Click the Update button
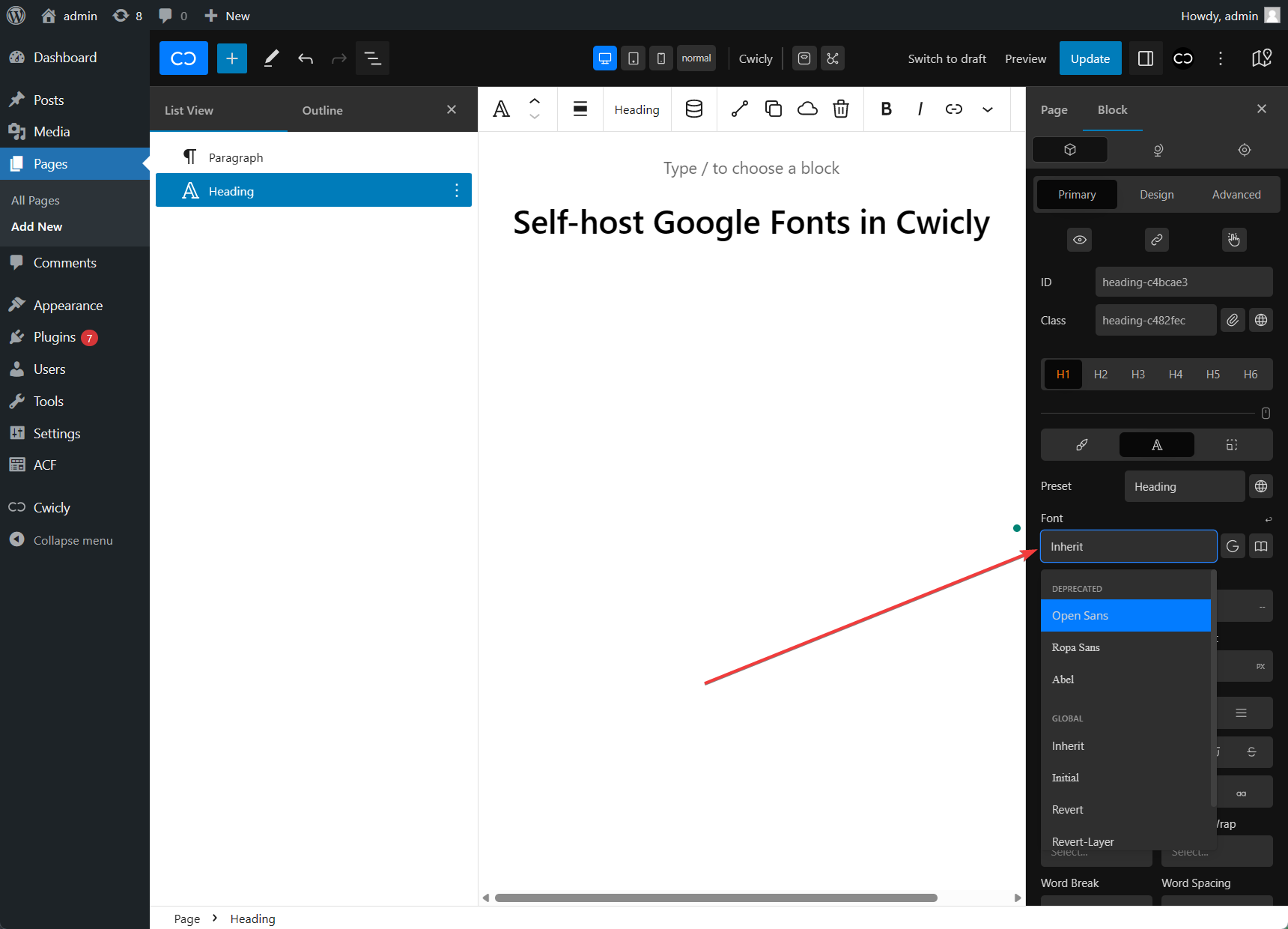Viewport: 1288px width, 929px height. [1090, 58]
